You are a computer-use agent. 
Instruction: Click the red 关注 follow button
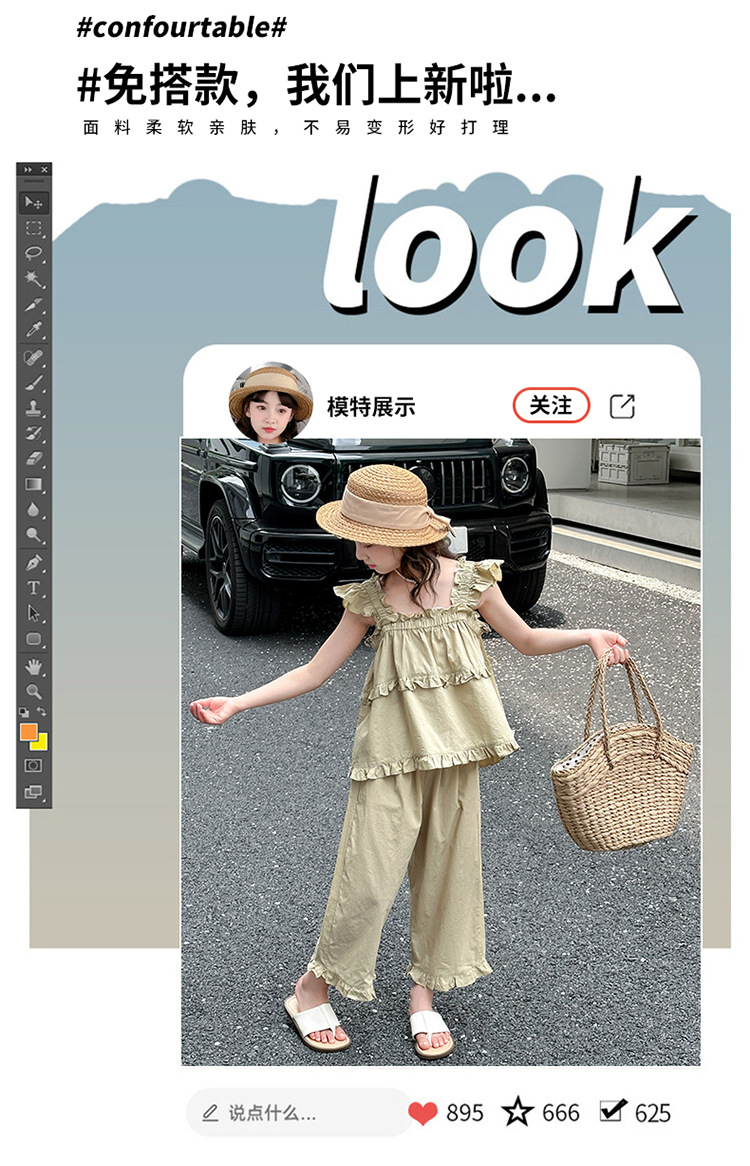pos(551,405)
